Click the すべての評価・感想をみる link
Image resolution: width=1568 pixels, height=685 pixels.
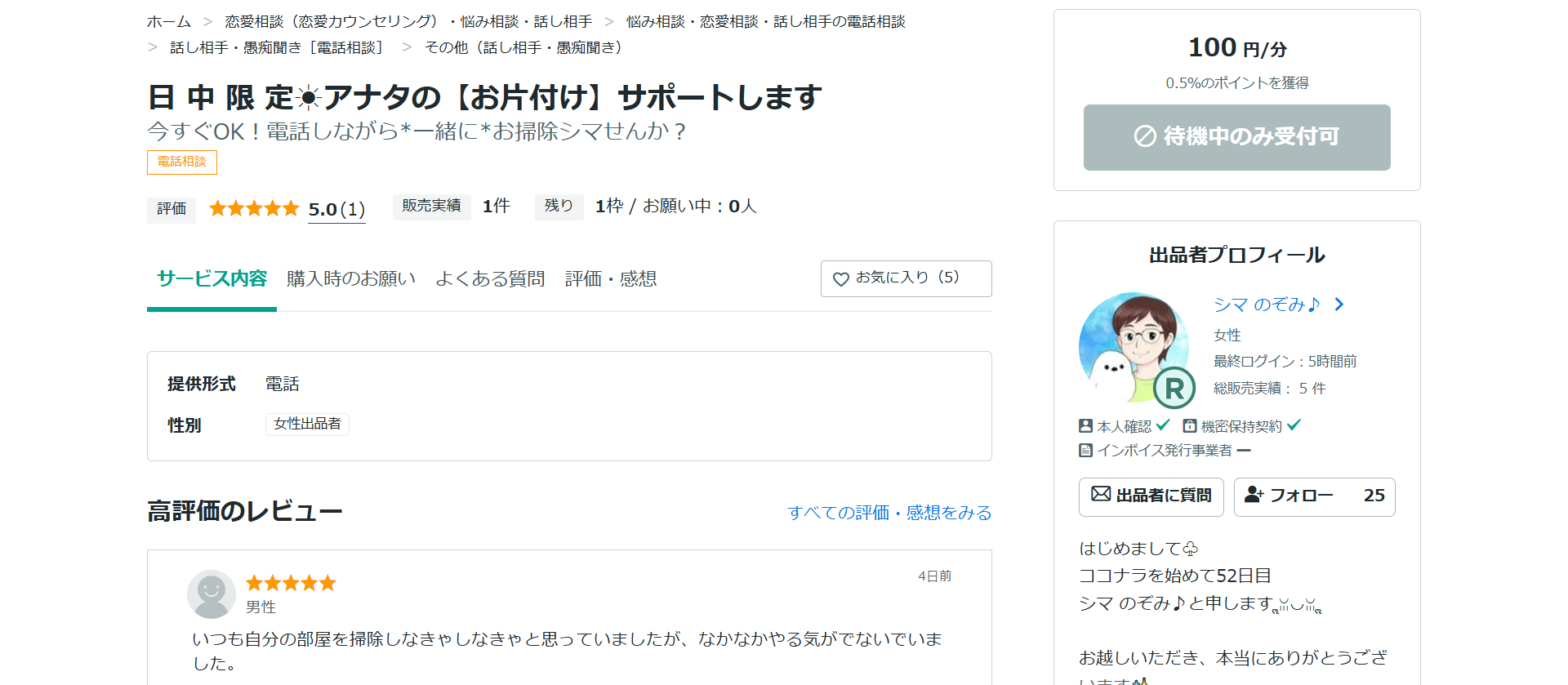[x=889, y=513]
